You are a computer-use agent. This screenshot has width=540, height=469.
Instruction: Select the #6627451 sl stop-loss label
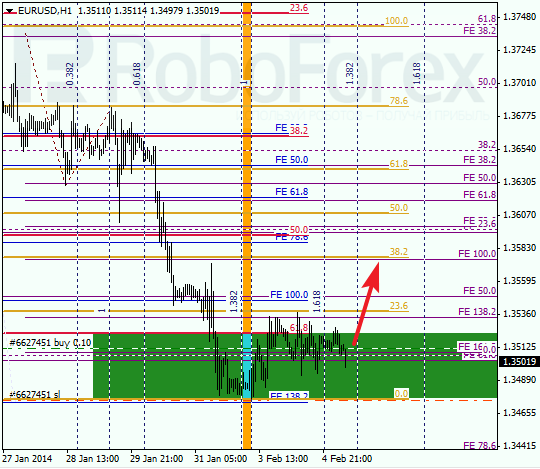click(x=35, y=394)
